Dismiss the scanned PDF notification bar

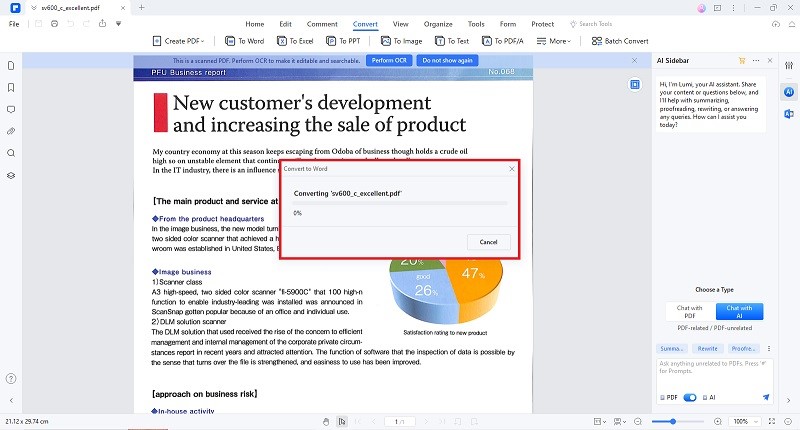pyautogui.click(x=634, y=60)
